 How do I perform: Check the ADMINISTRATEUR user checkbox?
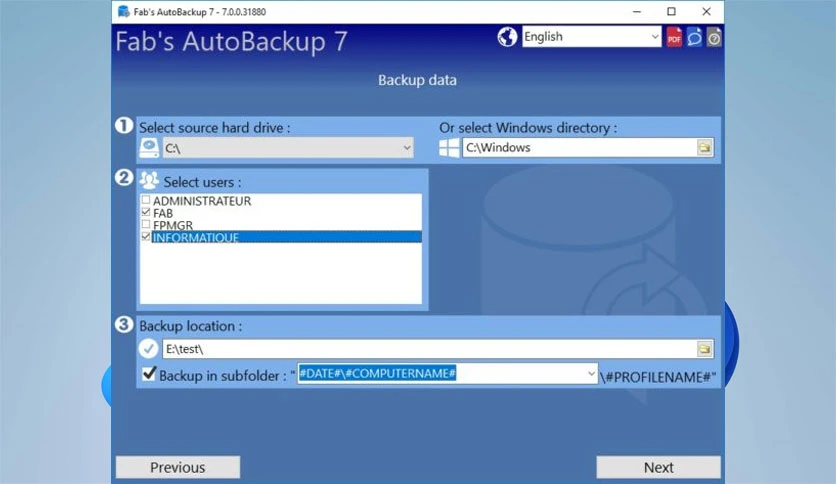point(146,200)
